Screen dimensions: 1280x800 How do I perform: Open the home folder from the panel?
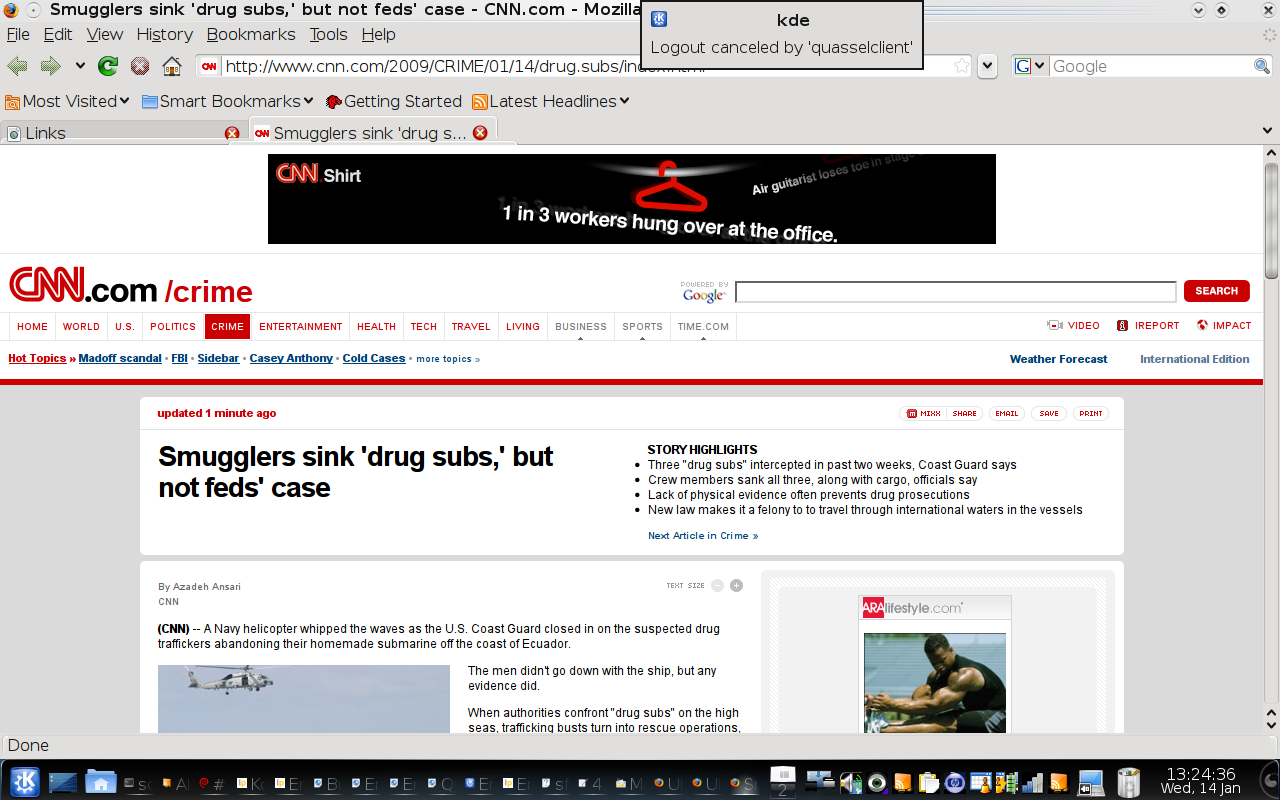click(100, 782)
